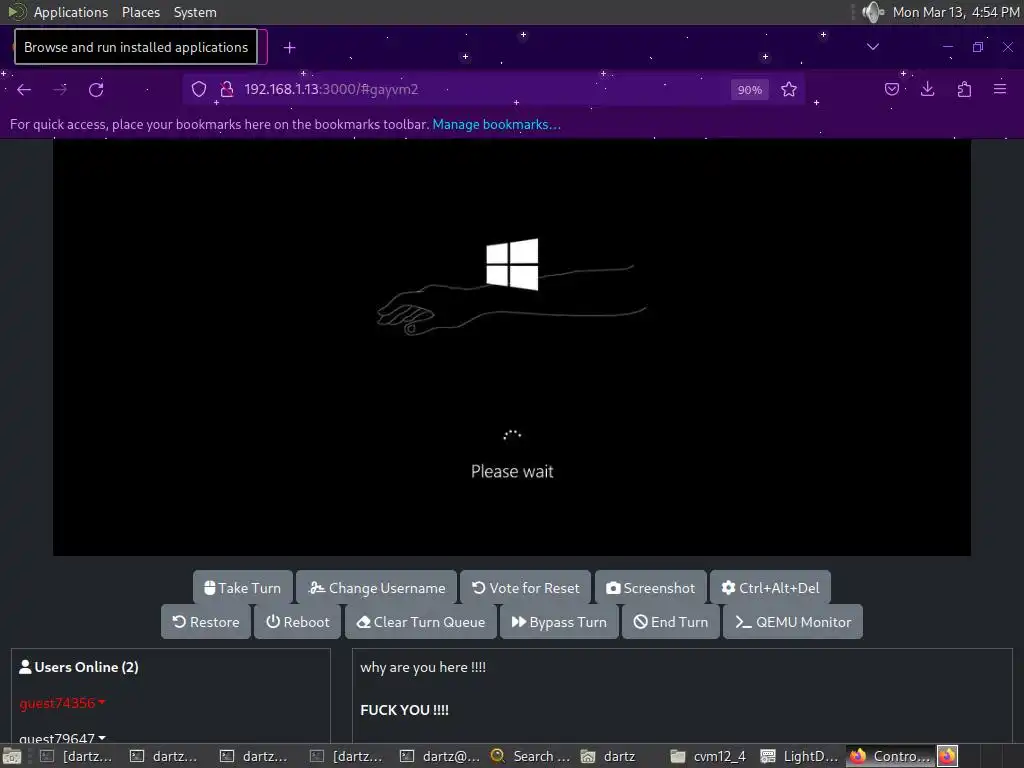Image resolution: width=1024 pixels, height=768 pixels.
Task: Send Ctrl+Alt+Del to VM
Action: (770, 588)
